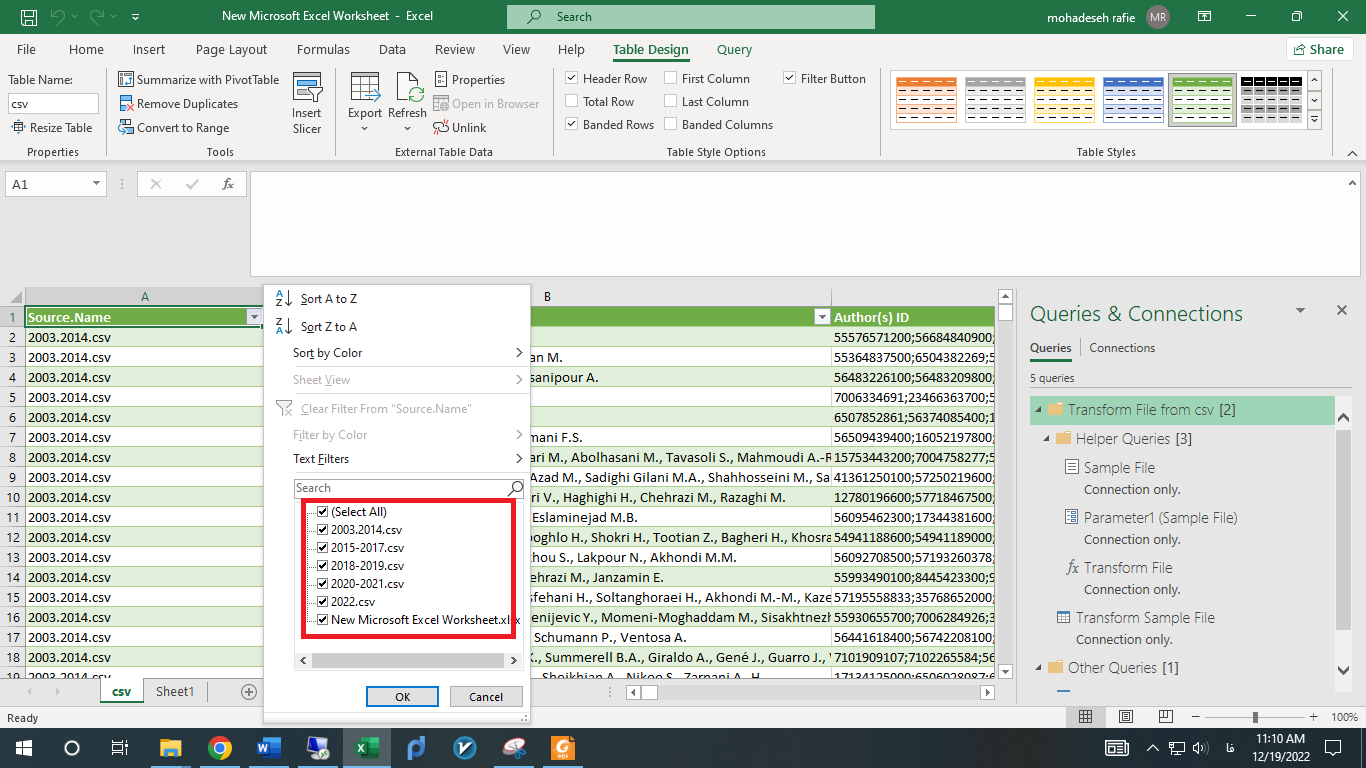Open the Name Box dropdown

click(x=97, y=184)
